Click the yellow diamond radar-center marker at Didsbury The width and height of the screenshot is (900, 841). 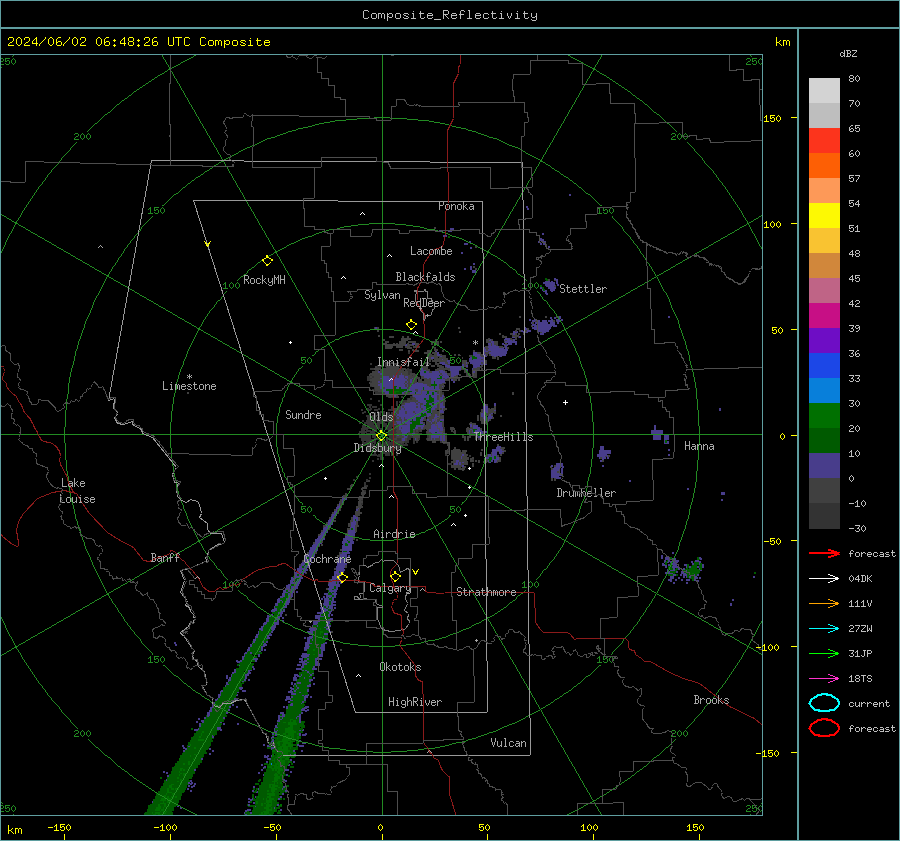coord(381,436)
